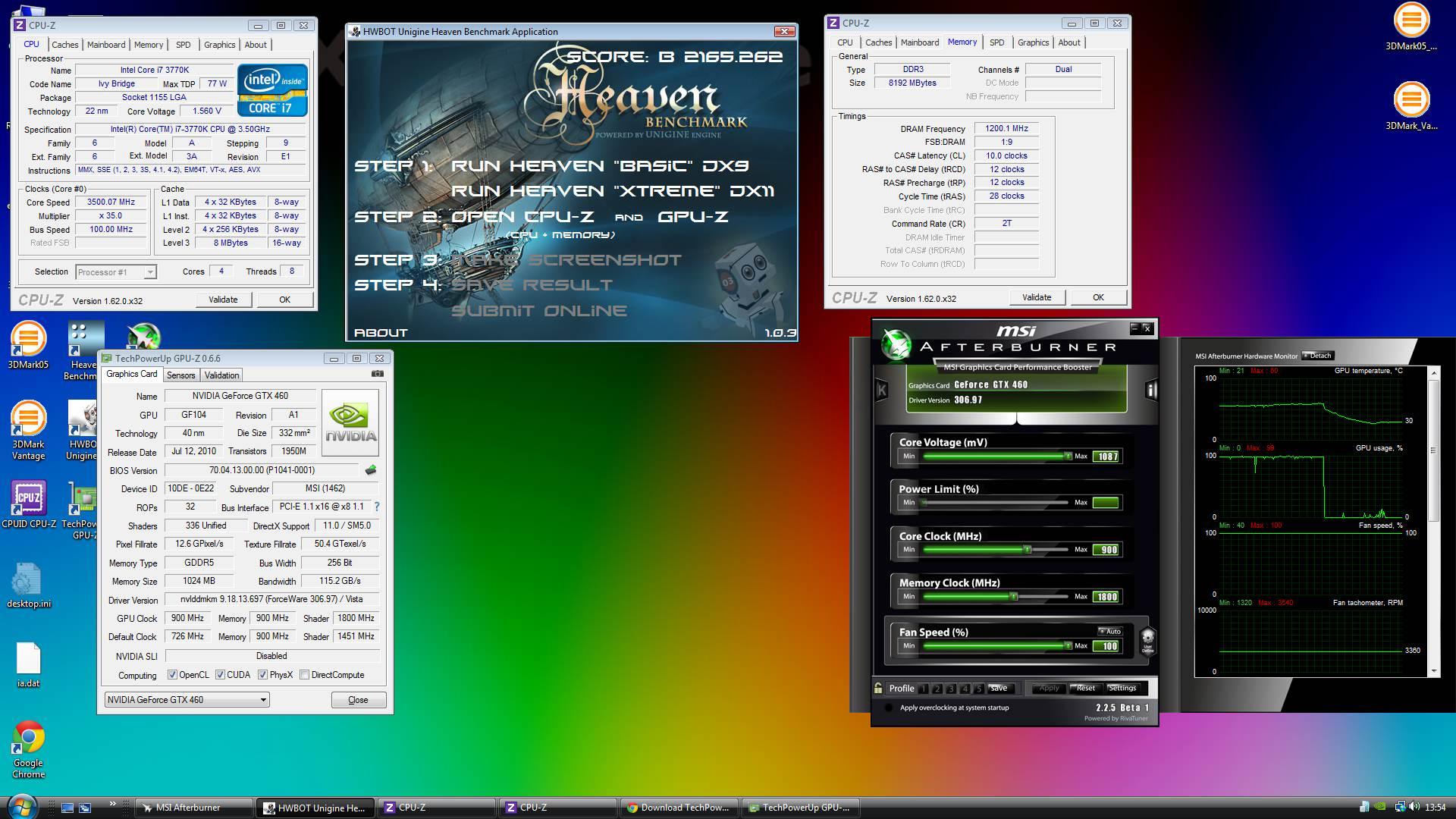The image size is (1456, 819).
Task: Click the Memory Clock slider handle
Action: pyautogui.click(x=1013, y=597)
